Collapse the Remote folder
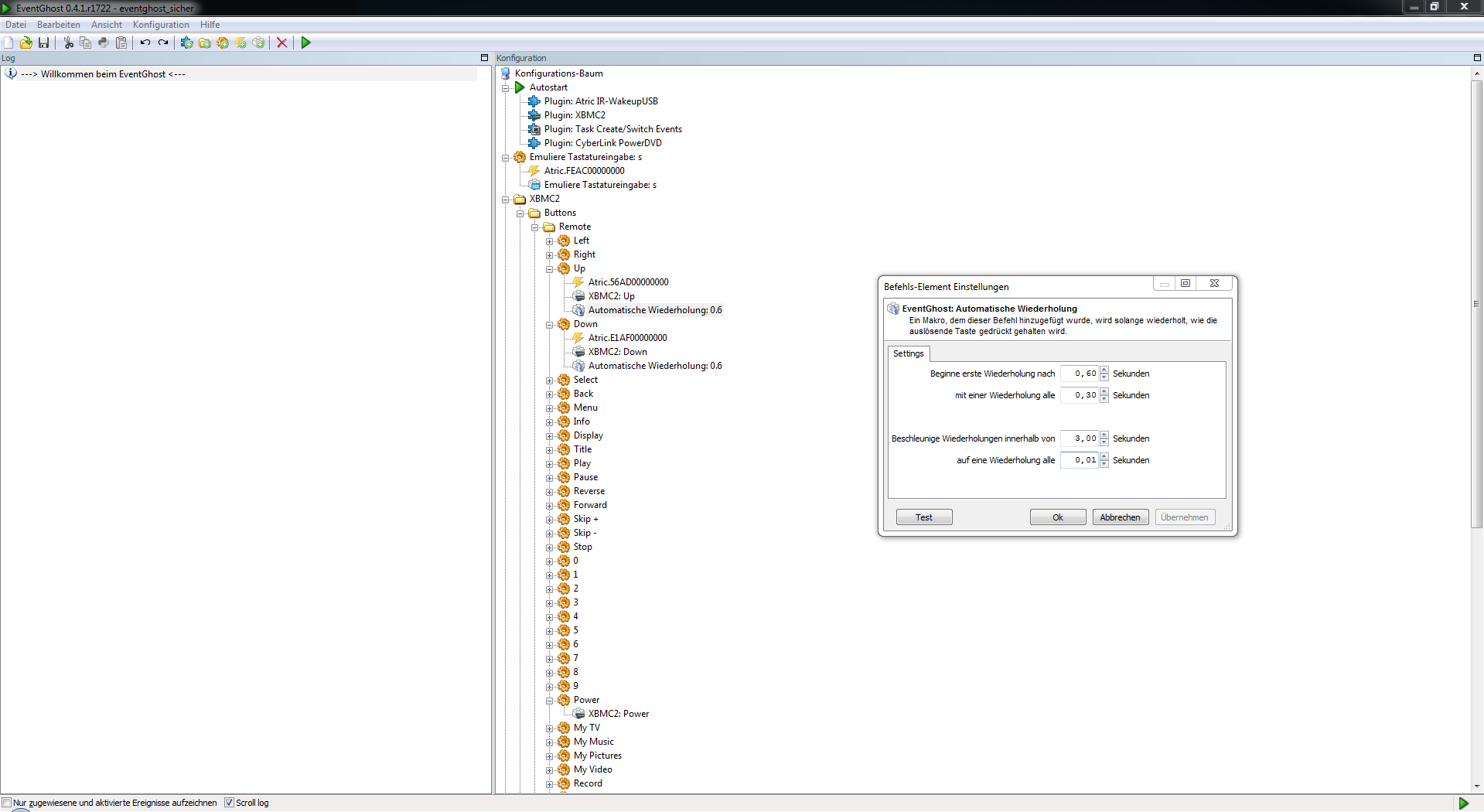The width and height of the screenshot is (1484, 812). click(x=535, y=227)
